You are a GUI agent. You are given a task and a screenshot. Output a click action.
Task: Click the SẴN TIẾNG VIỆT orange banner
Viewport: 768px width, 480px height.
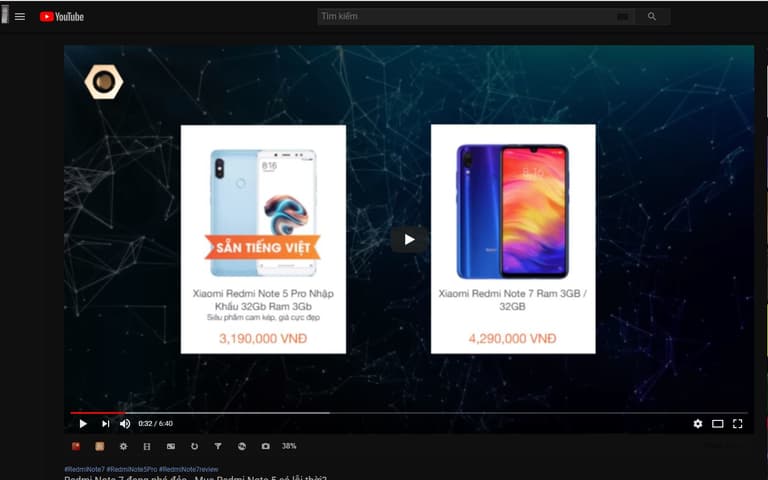(263, 247)
